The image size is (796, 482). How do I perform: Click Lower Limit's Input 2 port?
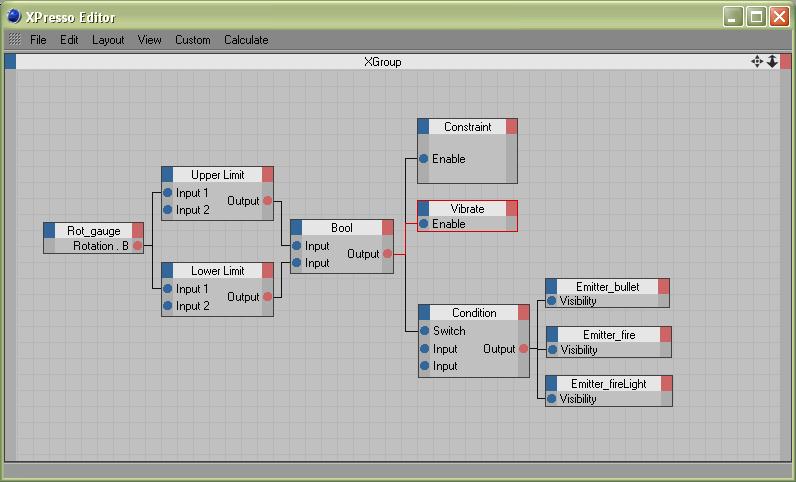[168, 306]
